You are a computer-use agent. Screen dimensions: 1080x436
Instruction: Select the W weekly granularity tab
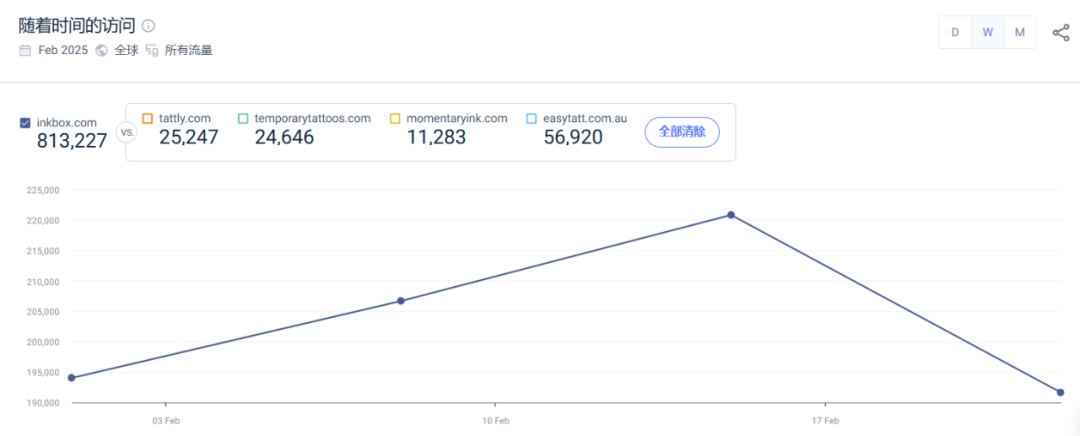point(987,32)
